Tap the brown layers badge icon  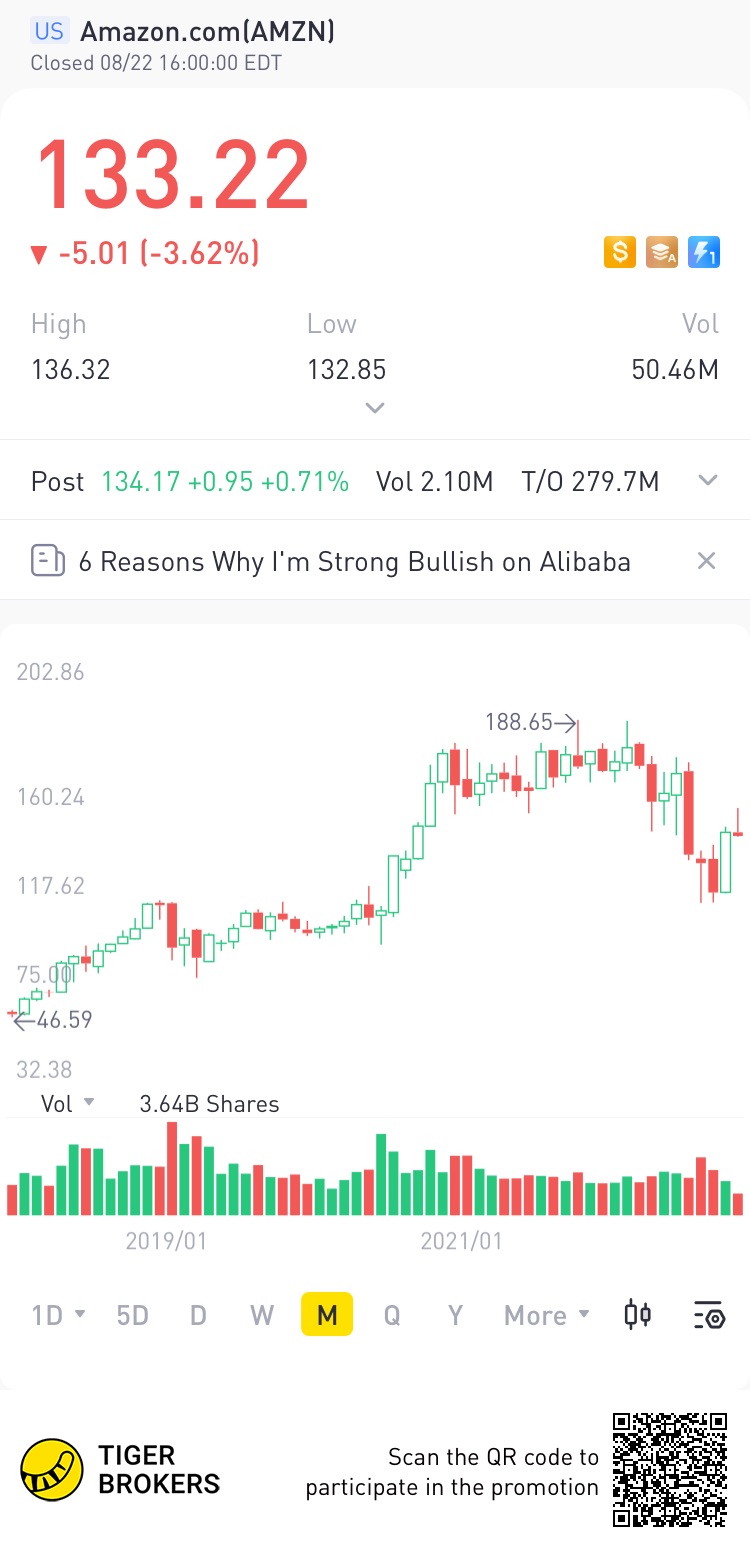click(x=662, y=252)
